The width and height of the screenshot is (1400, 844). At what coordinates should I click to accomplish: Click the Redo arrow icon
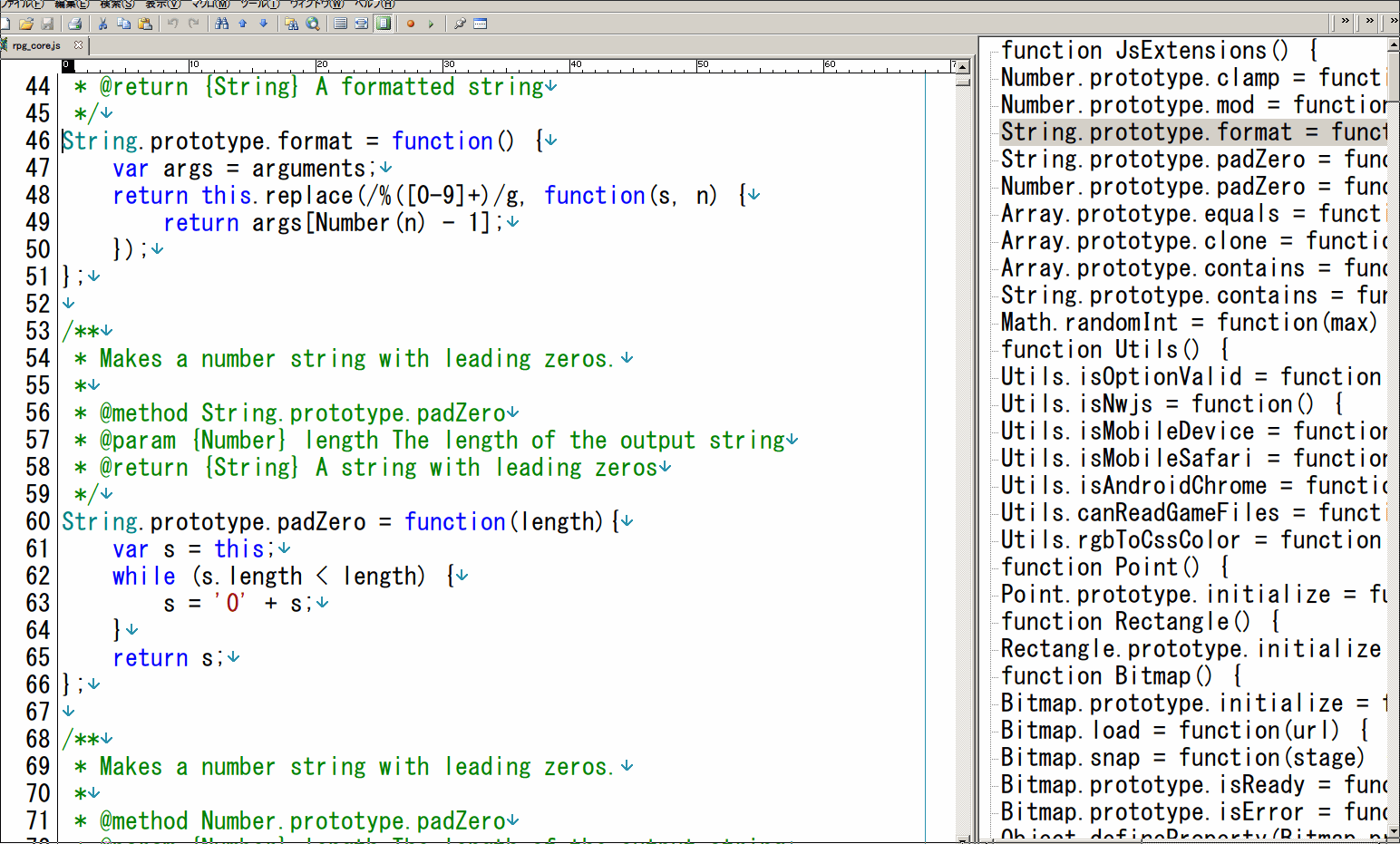pos(193,24)
